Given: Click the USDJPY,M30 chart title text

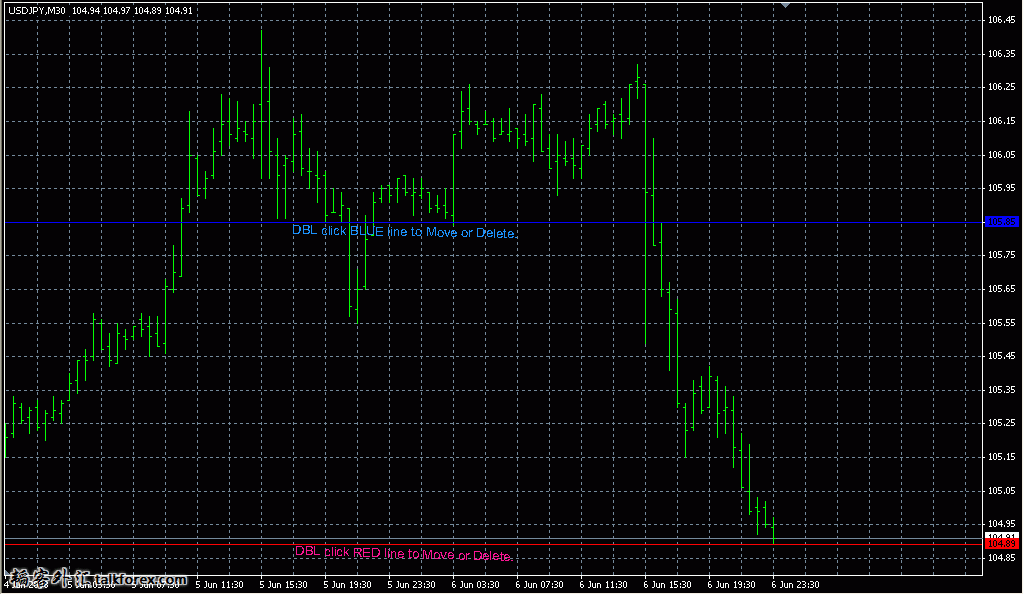Looking at the screenshot, I should click(x=37, y=10).
